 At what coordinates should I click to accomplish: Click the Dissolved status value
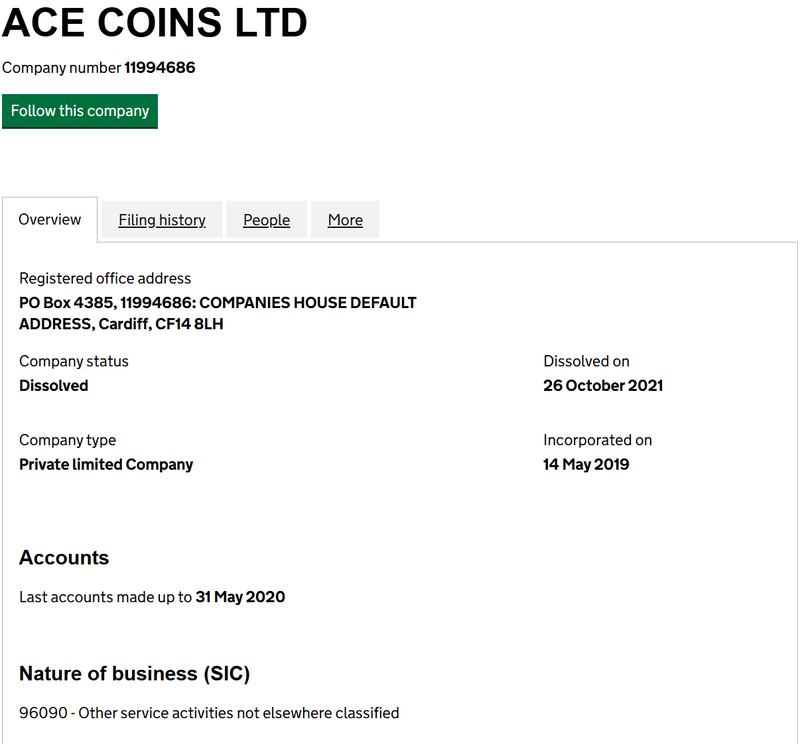click(x=54, y=385)
